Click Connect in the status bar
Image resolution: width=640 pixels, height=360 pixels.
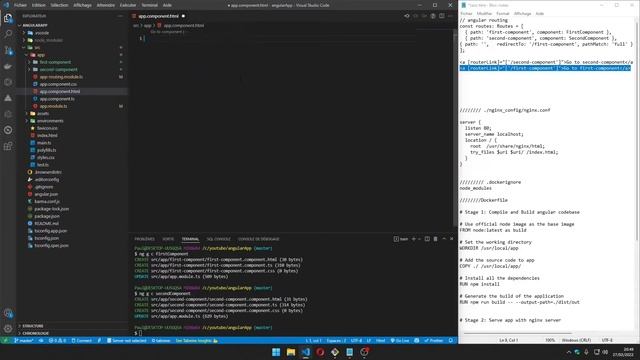coord(82,340)
